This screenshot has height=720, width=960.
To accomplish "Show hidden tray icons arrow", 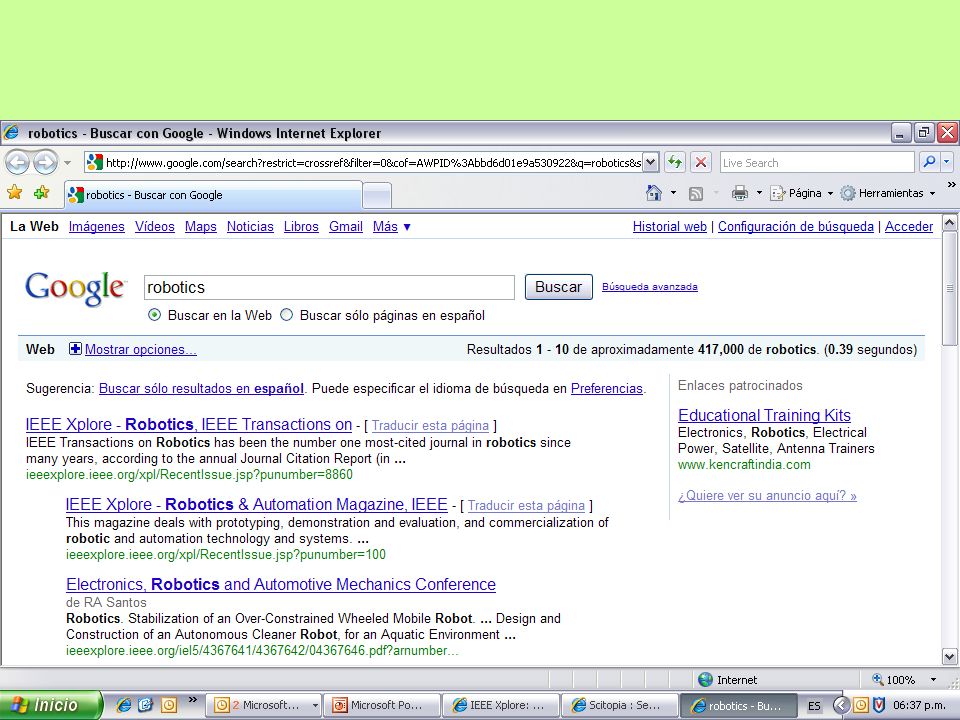I will [841, 705].
